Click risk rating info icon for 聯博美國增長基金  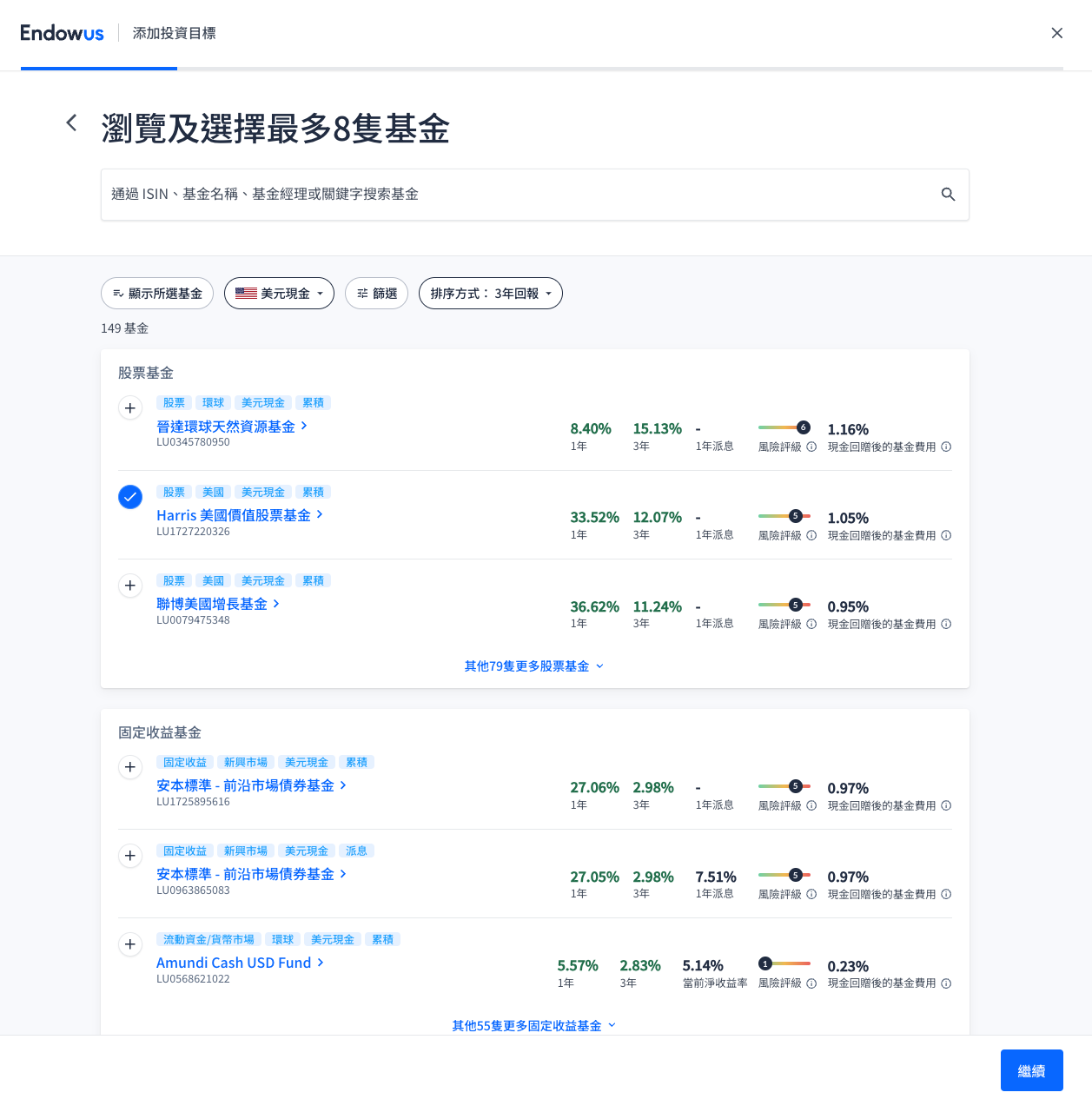811,625
